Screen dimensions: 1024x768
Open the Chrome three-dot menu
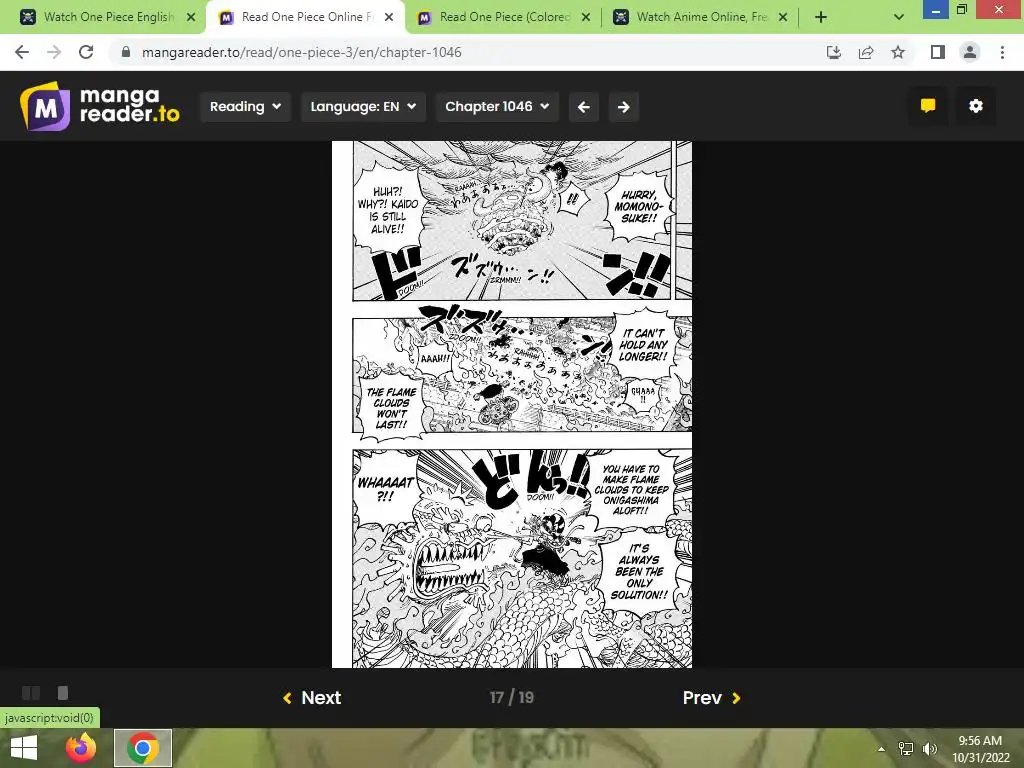(x=1002, y=52)
